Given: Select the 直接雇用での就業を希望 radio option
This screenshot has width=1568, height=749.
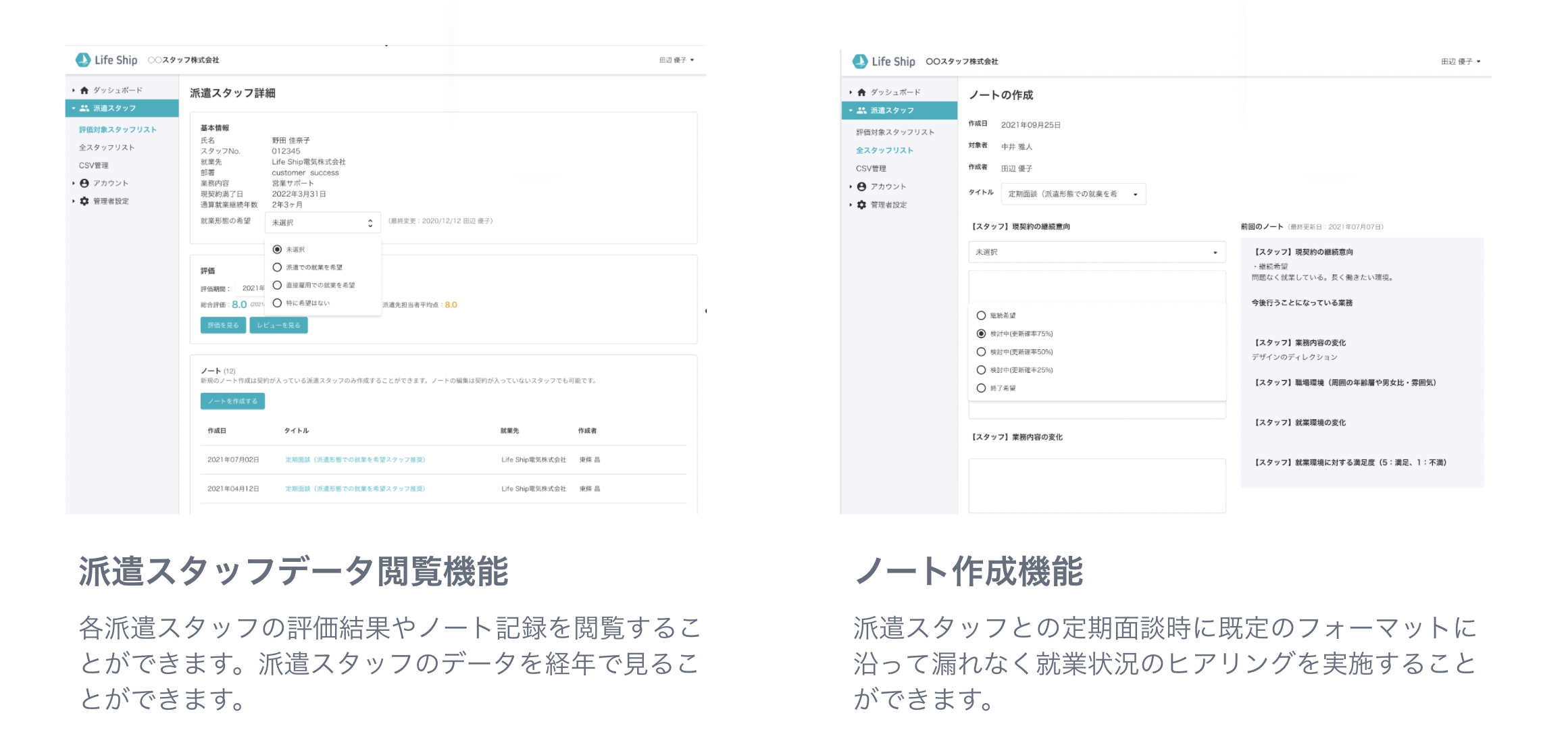Looking at the screenshot, I should pos(277,285).
